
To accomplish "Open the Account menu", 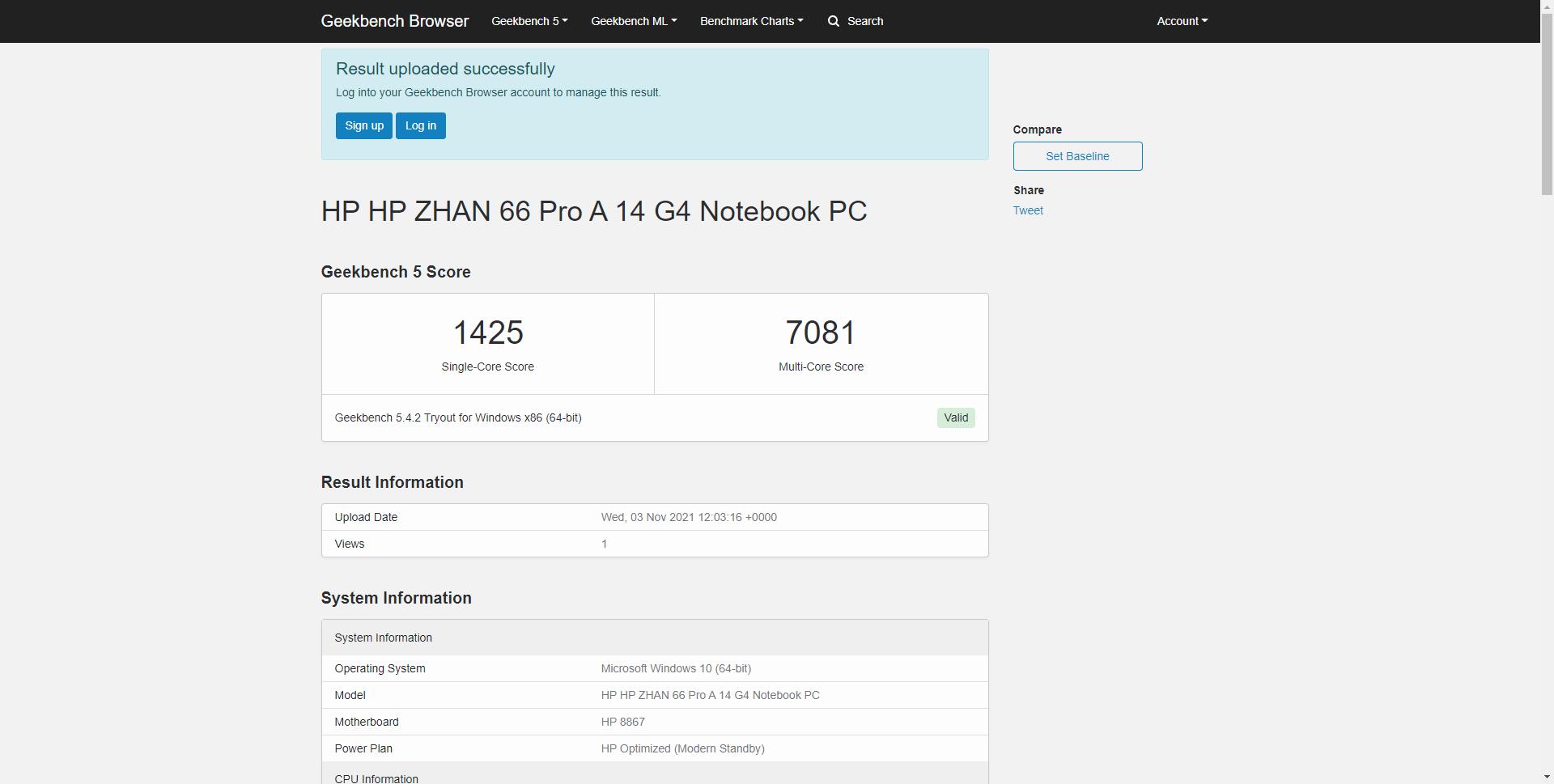I will 1181,21.
